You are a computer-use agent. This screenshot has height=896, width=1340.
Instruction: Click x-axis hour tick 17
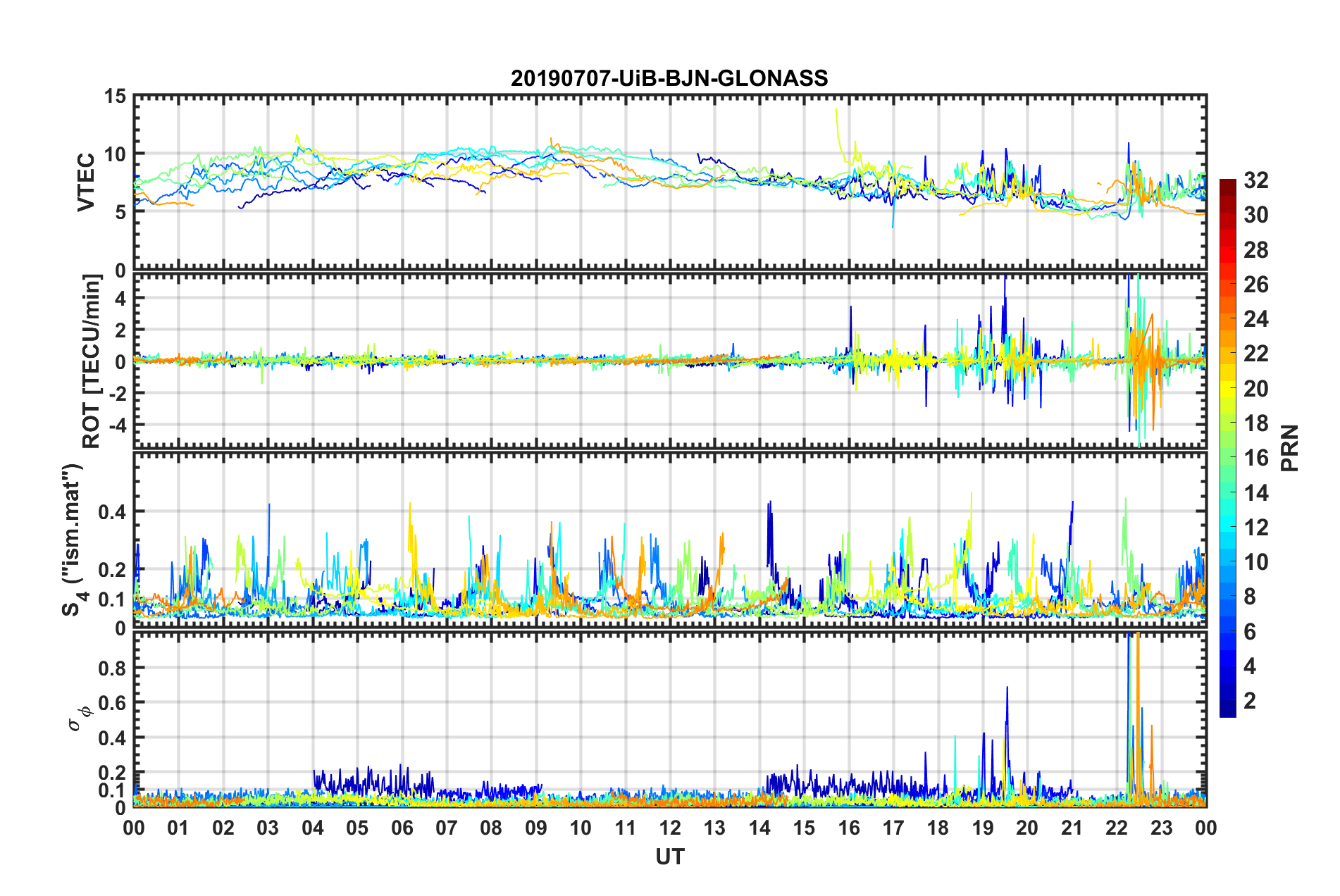coord(893,828)
